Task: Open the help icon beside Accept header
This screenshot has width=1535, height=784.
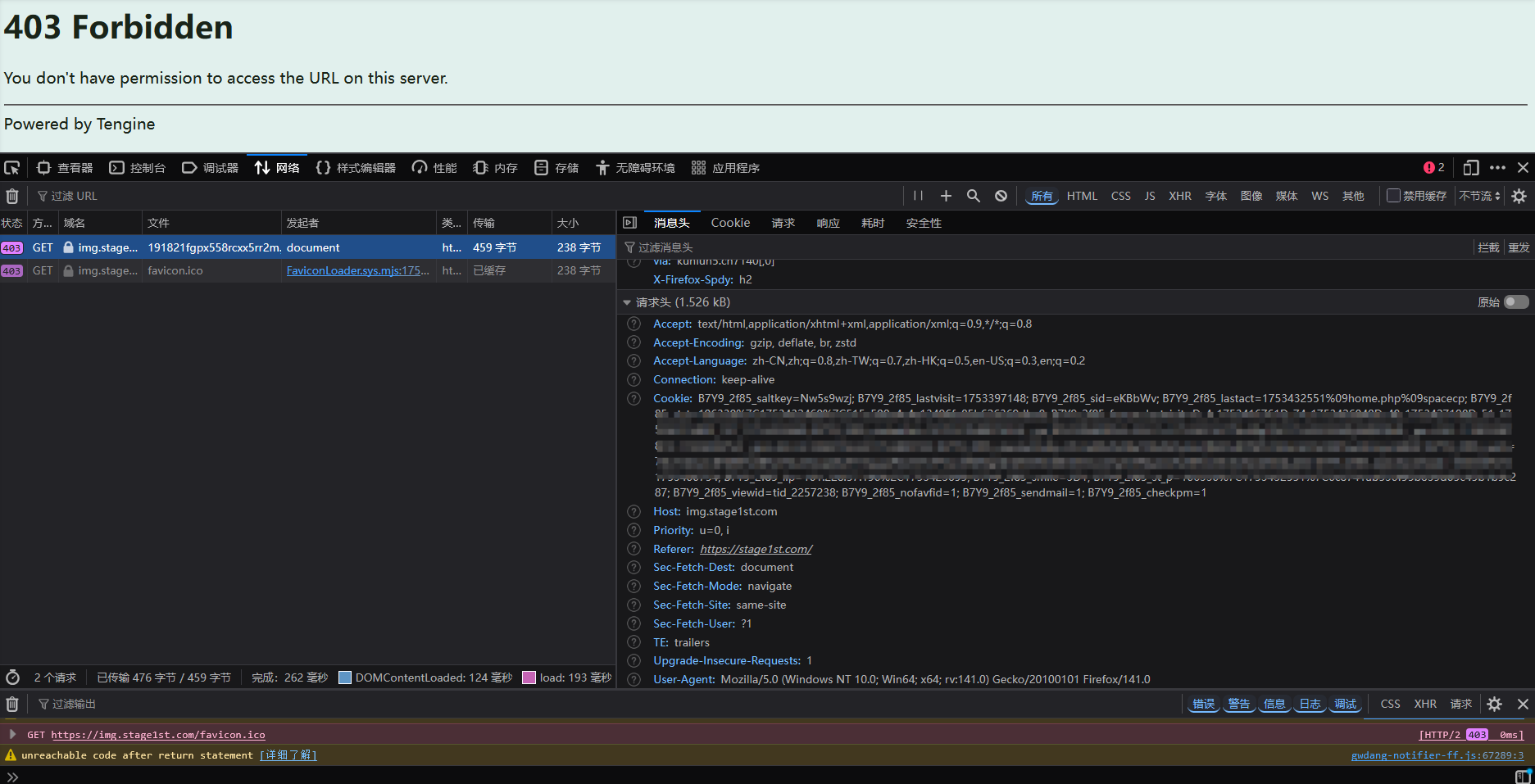Action: (634, 324)
